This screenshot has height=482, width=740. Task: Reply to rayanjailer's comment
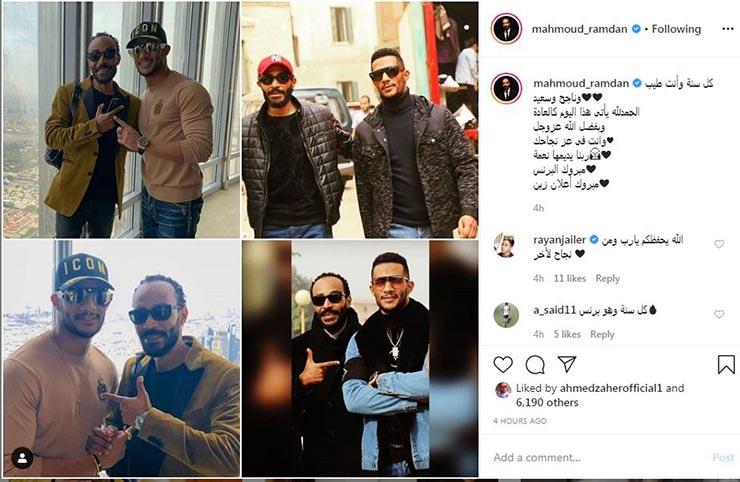[607, 279]
